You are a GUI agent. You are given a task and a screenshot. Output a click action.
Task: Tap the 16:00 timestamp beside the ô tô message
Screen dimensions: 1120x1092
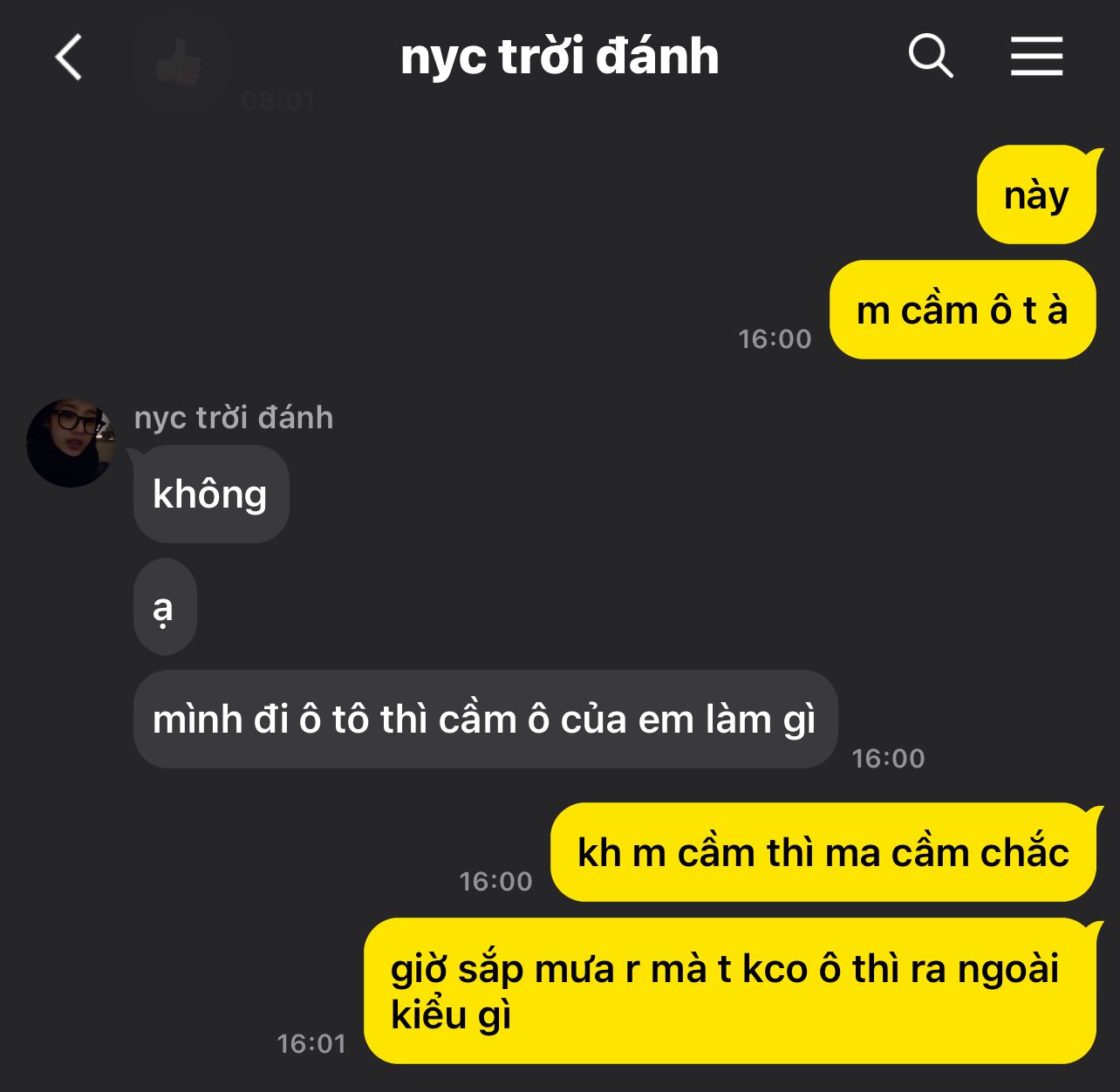888,758
